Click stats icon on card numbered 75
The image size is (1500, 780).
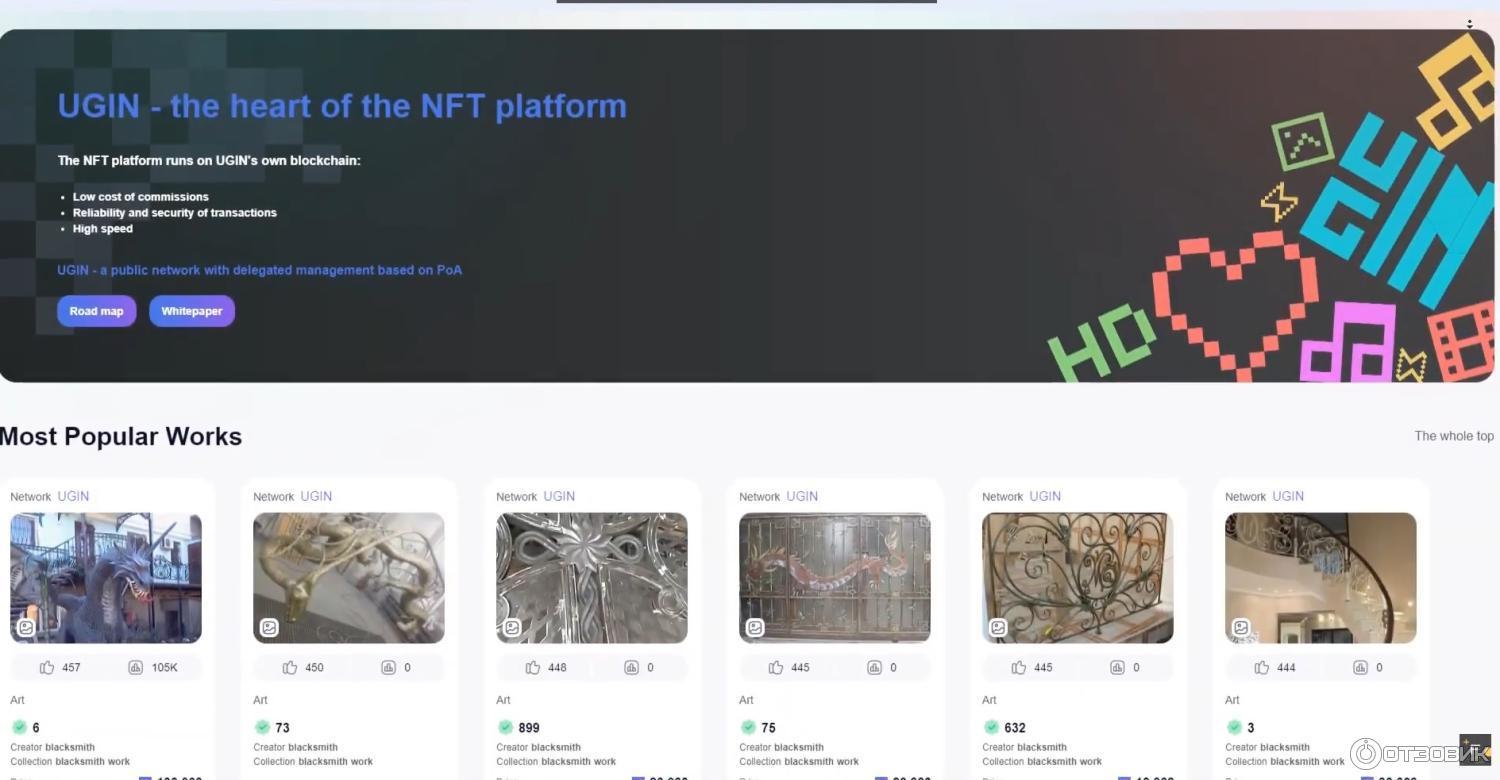pyautogui.click(x=875, y=667)
